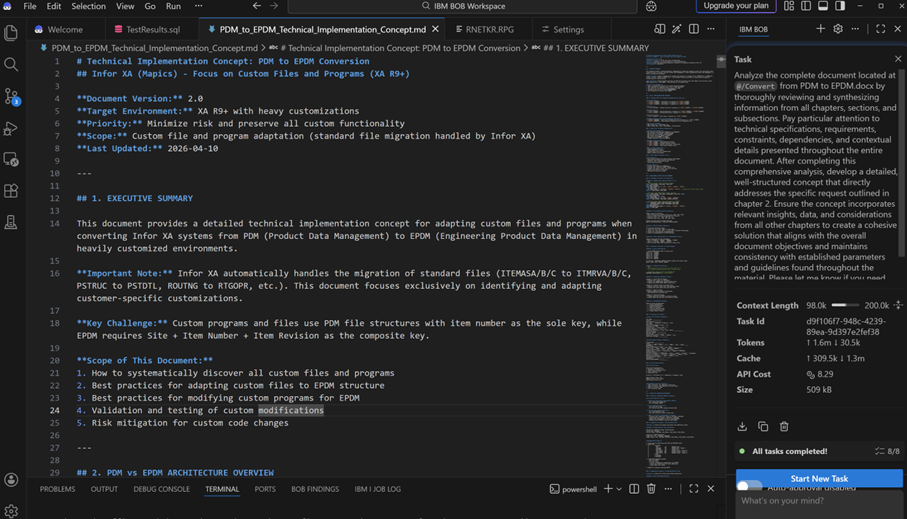907x519 pixels.
Task: Open Search in the activity bar
Action: [12, 65]
